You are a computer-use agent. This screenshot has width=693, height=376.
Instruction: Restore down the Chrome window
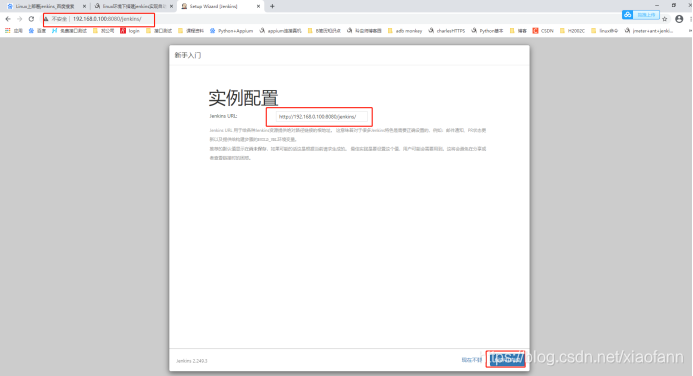[x=674, y=5]
